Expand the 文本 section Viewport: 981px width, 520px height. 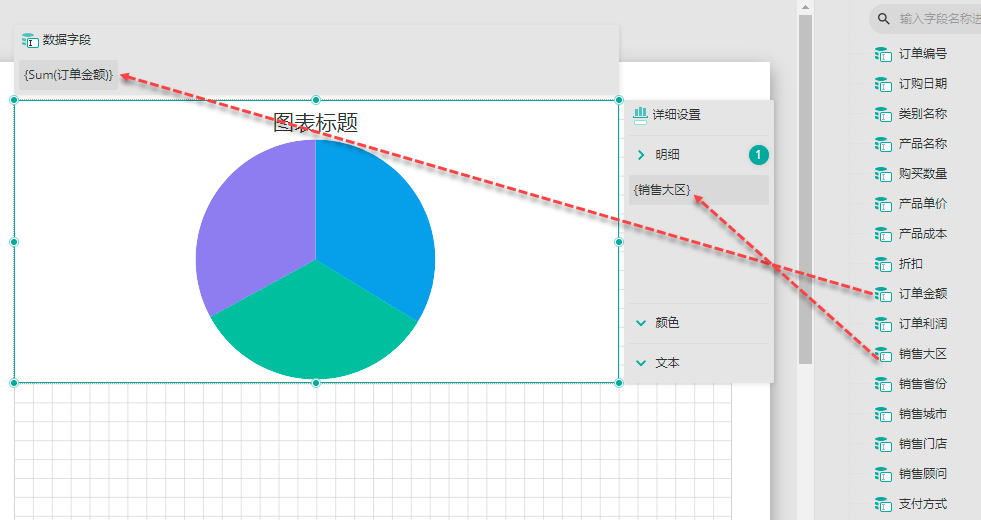641,363
